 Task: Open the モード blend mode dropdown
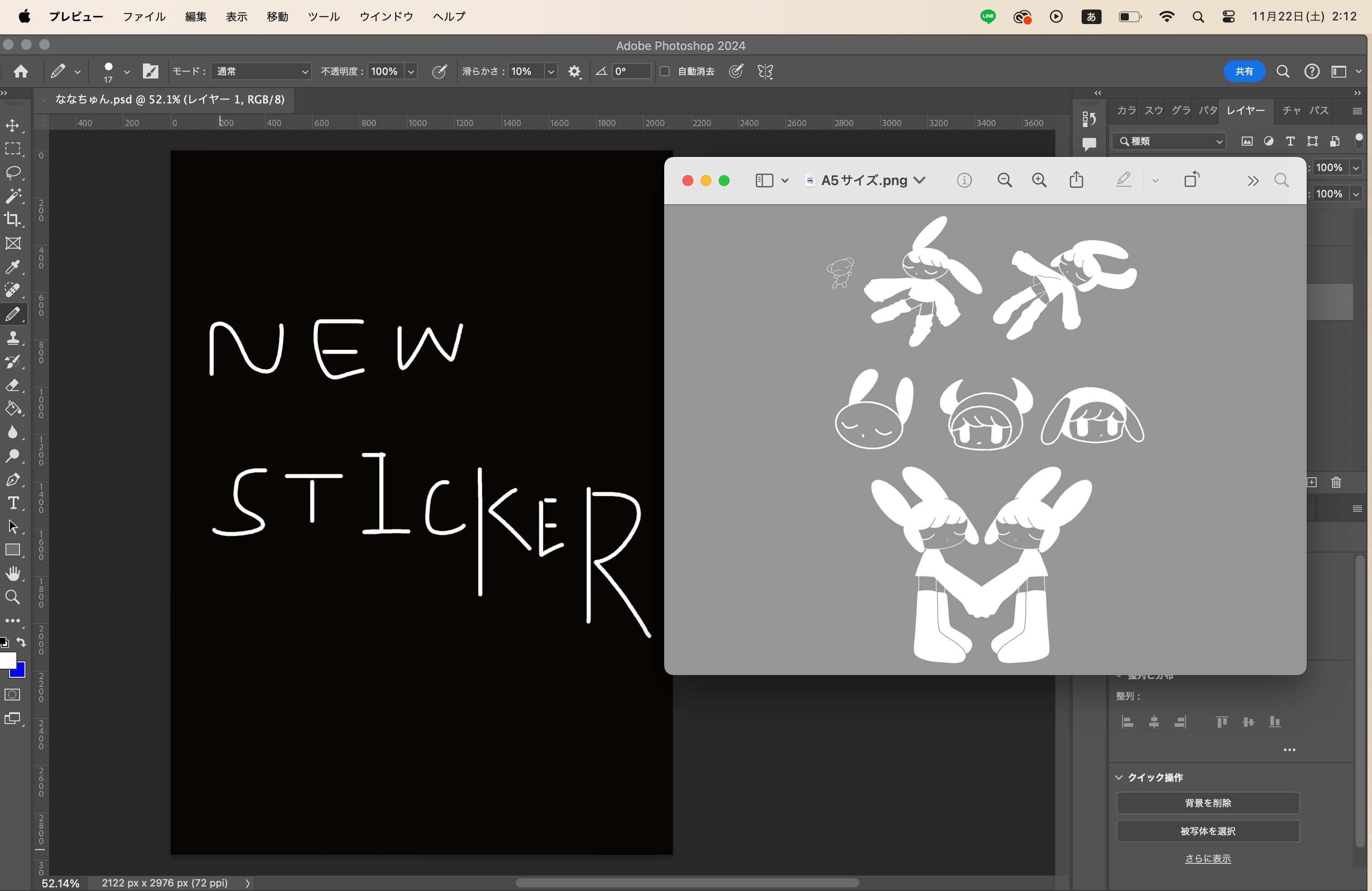[261, 72]
